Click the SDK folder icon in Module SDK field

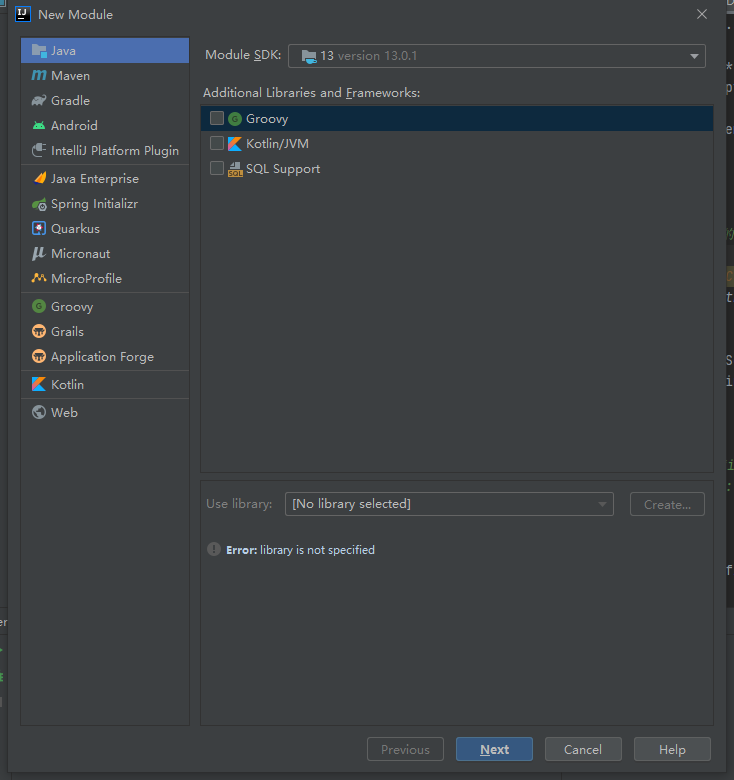click(x=309, y=56)
